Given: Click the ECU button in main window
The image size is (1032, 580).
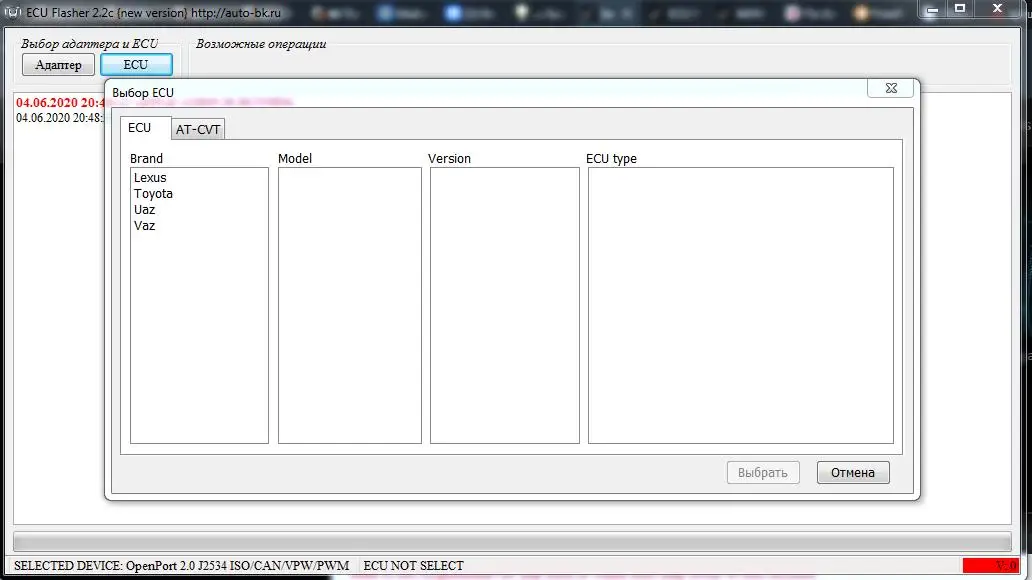Looking at the screenshot, I should pyautogui.click(x=136, y=65).
